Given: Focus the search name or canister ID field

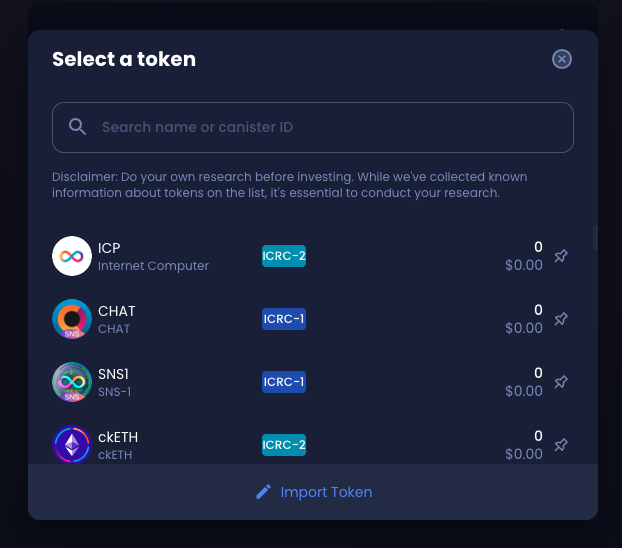Looking at the screenshot, I should click(x=313, y=127).
